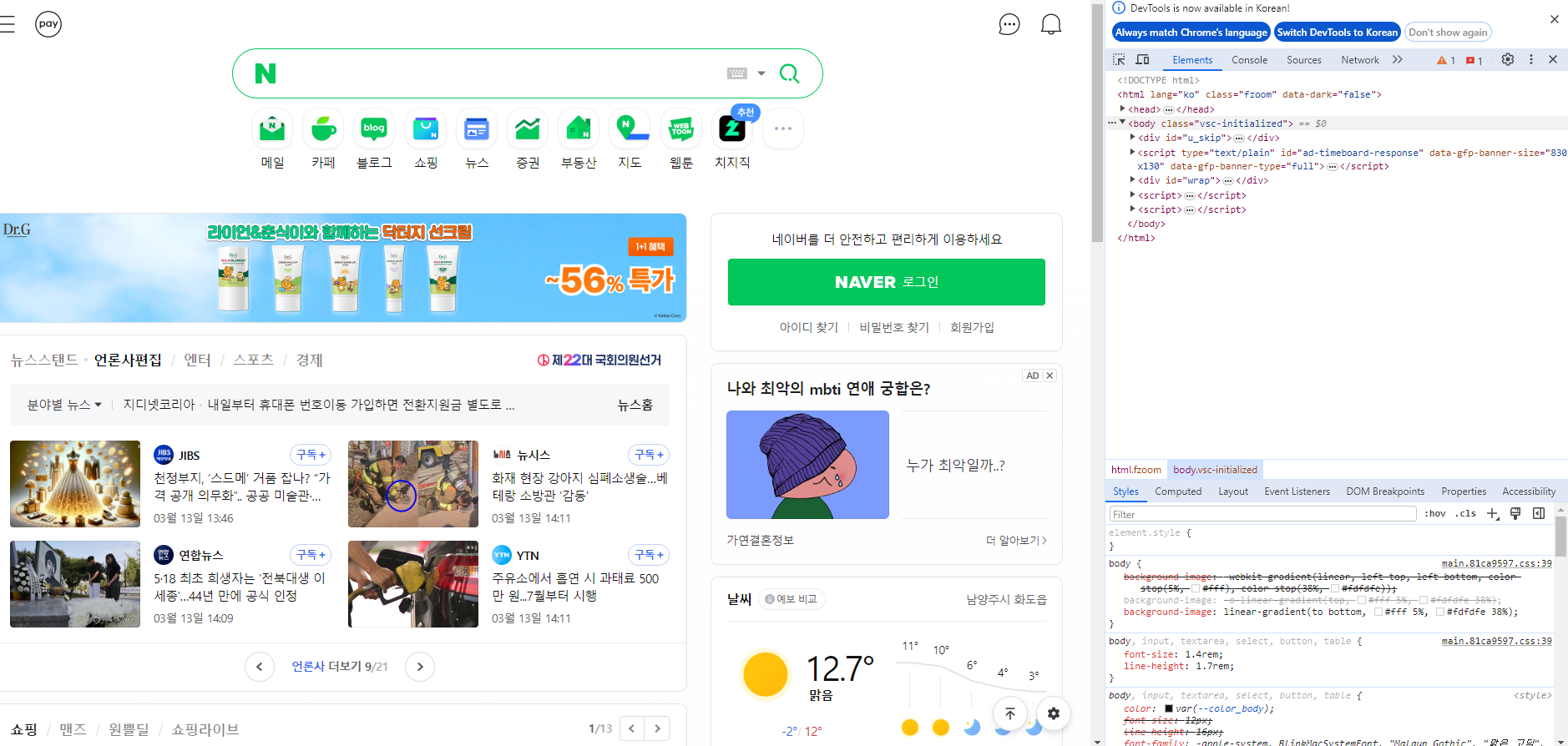The height and width of the screenshot is (746, 1568).
Task: Switch to DevTools Network tab
Action: (1359, 60)
